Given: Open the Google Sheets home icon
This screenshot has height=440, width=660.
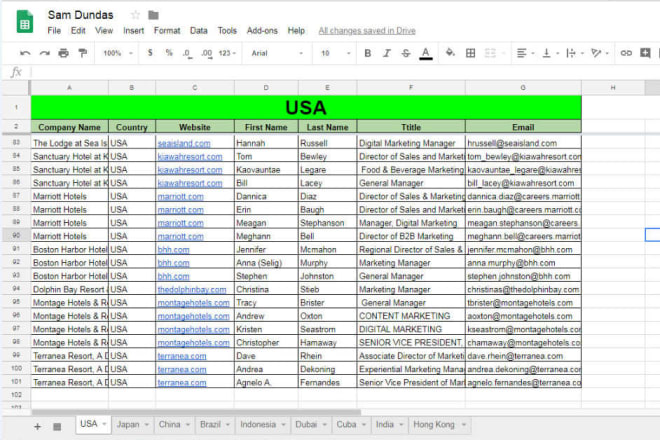Looking at the screenshot, I should [x=25, y=21].
